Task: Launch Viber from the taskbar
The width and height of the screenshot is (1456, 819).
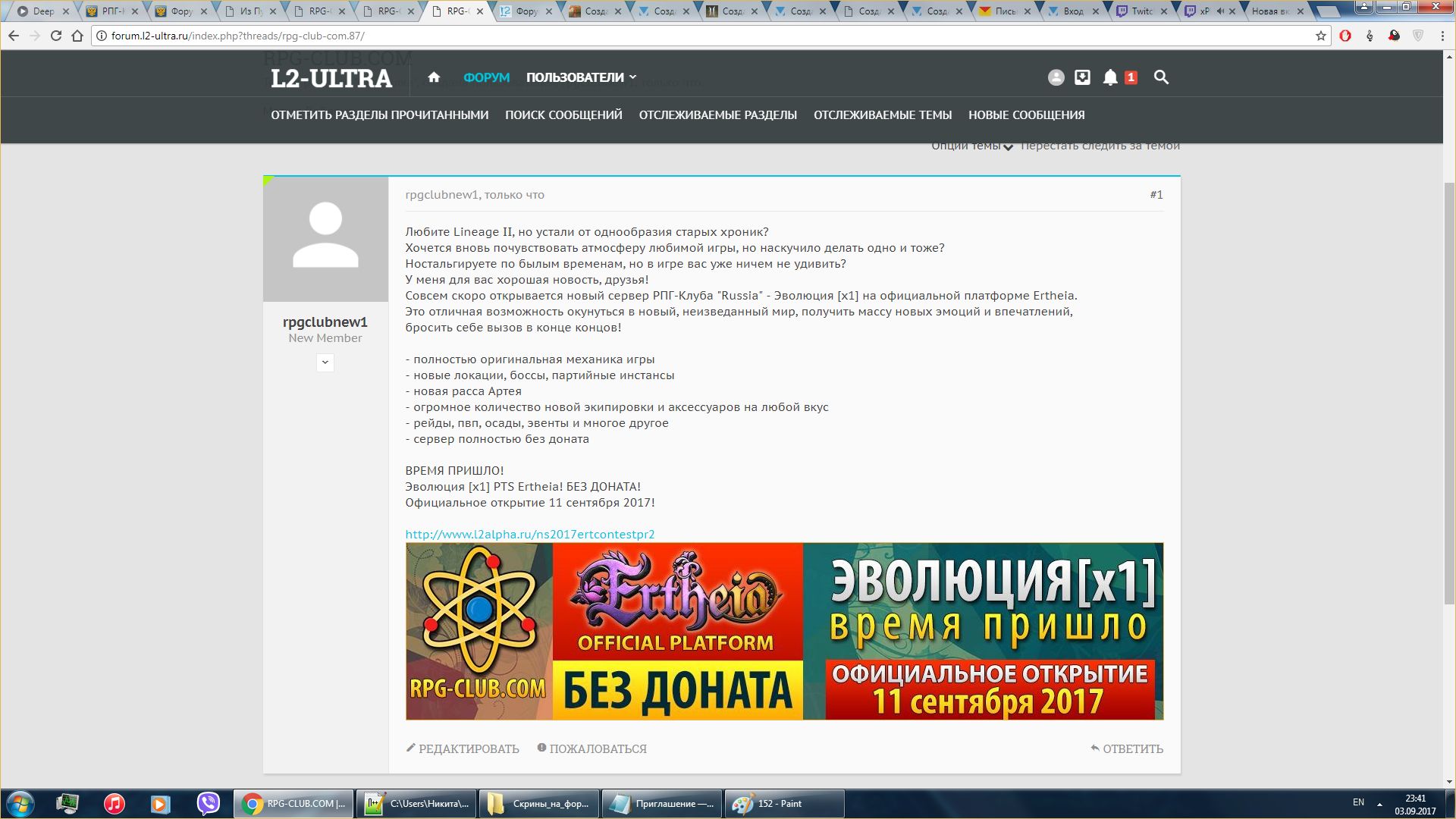Action: (x=208, y=804)
